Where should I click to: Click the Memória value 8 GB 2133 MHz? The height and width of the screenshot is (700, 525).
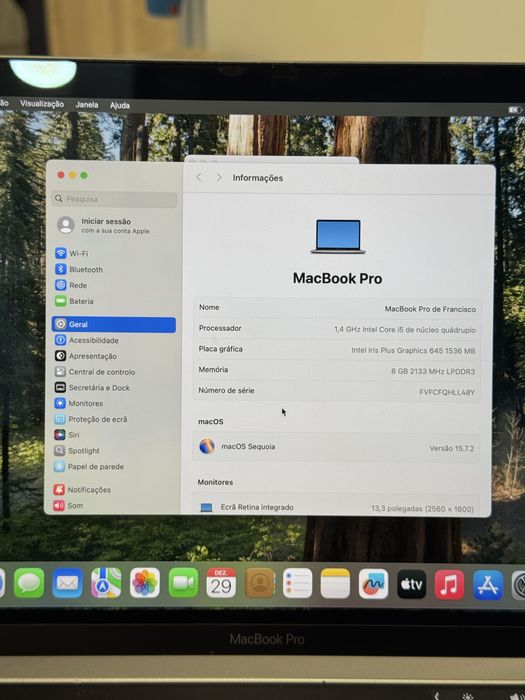point(433,371)
